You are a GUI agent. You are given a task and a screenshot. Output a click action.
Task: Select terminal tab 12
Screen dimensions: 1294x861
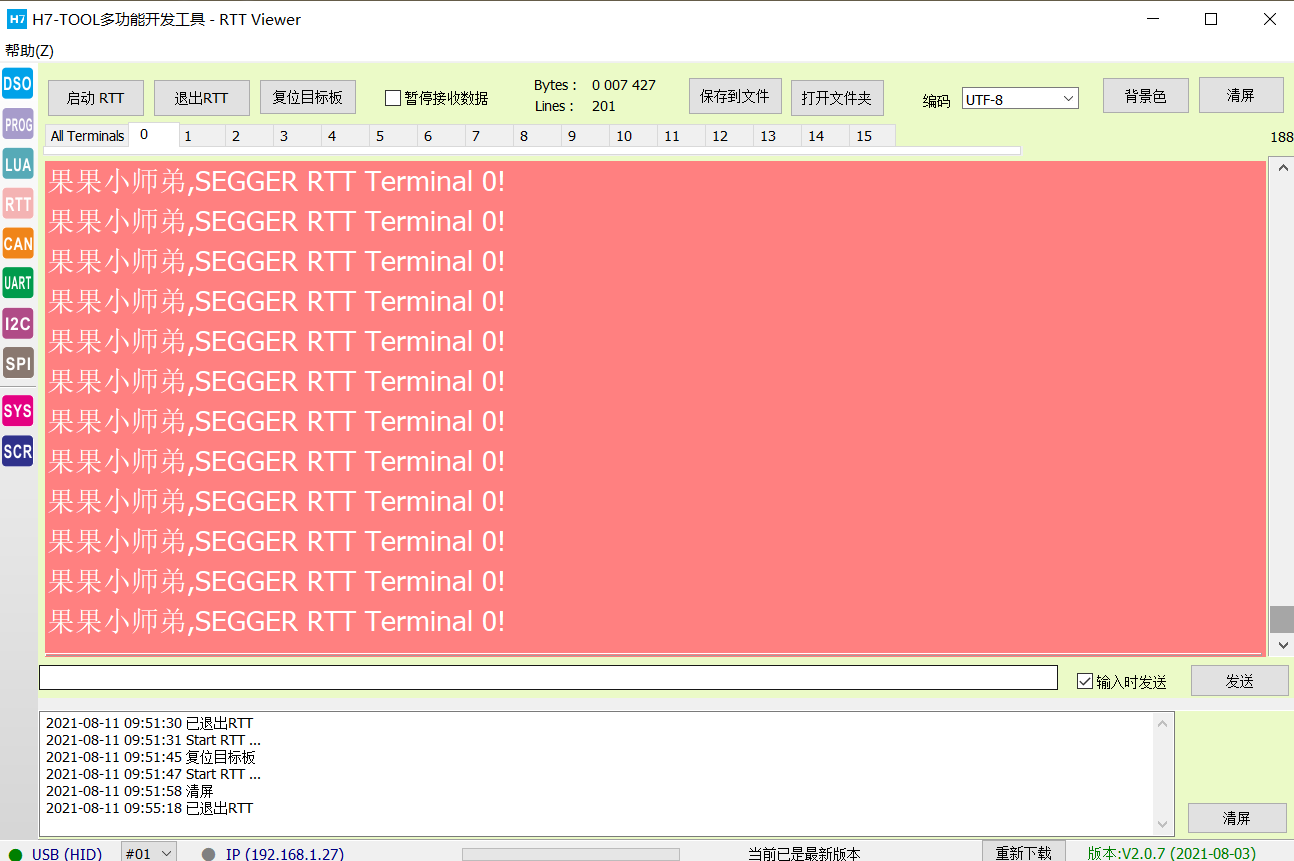730,136
